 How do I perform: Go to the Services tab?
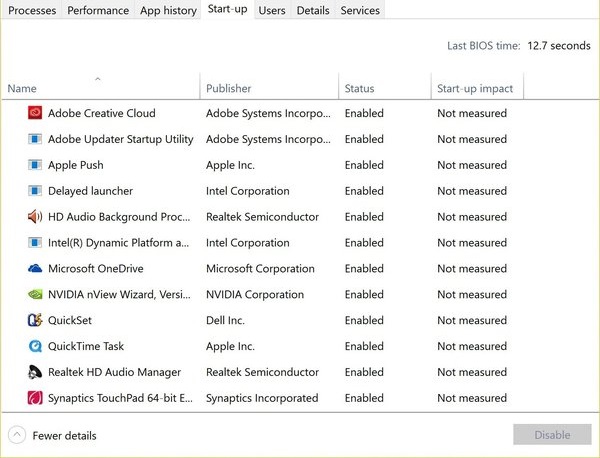(360, 10)
